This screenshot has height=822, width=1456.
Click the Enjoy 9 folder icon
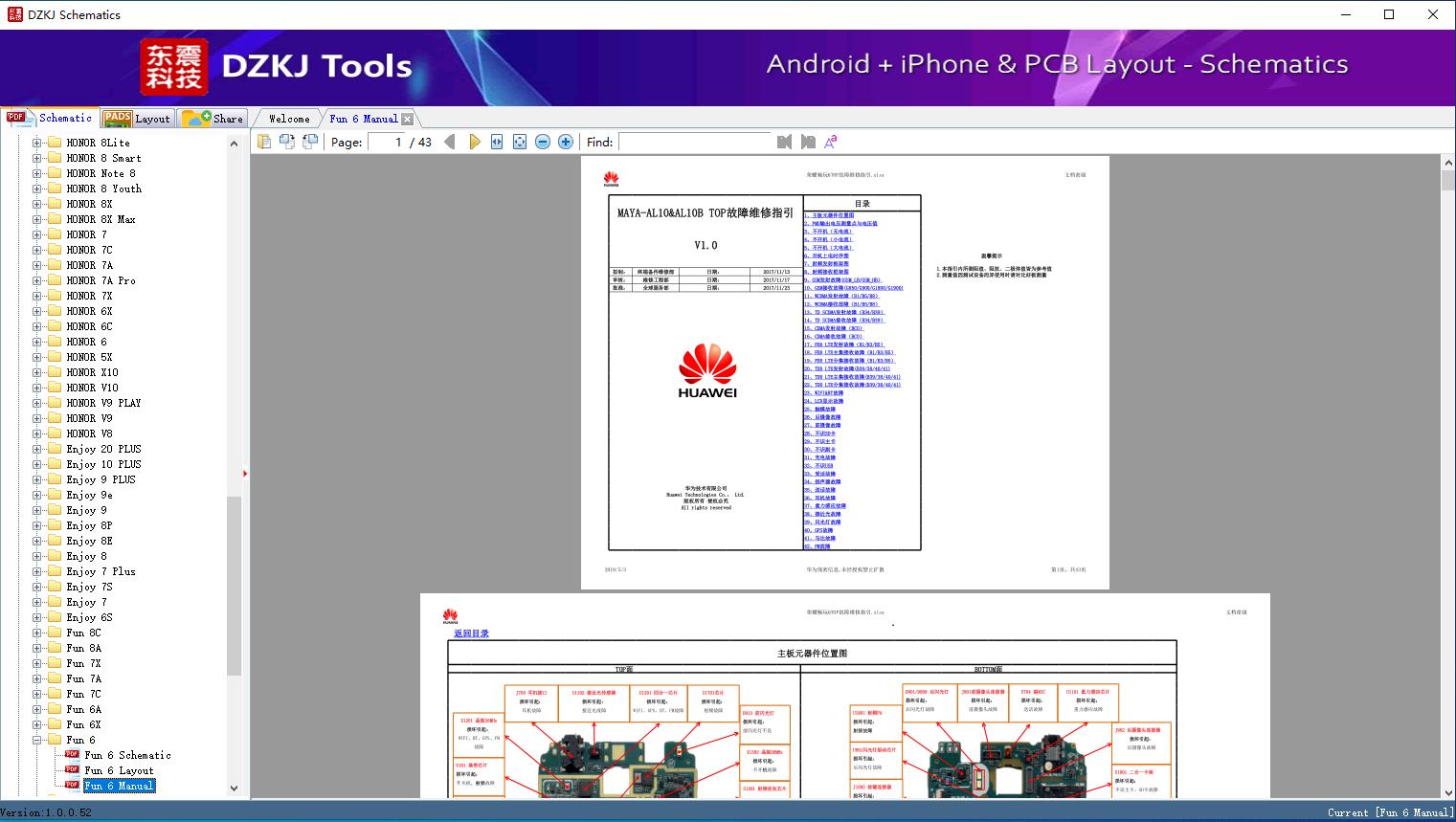tap(55, 510)
